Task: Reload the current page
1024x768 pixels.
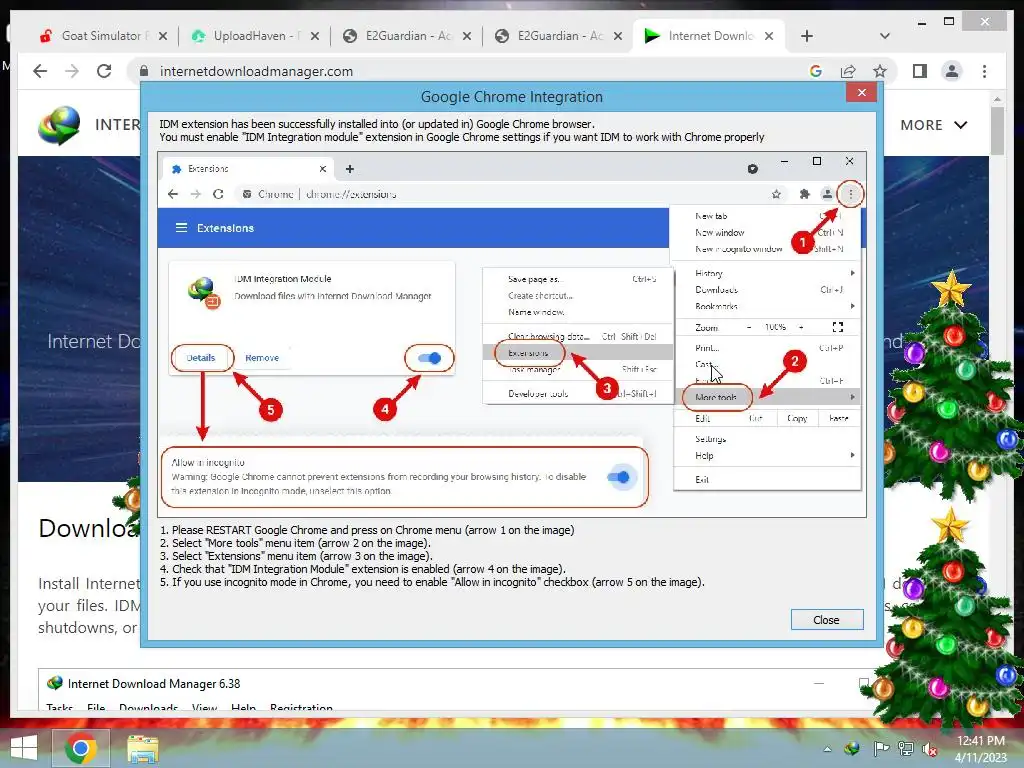Action: (x=104, y=71)
